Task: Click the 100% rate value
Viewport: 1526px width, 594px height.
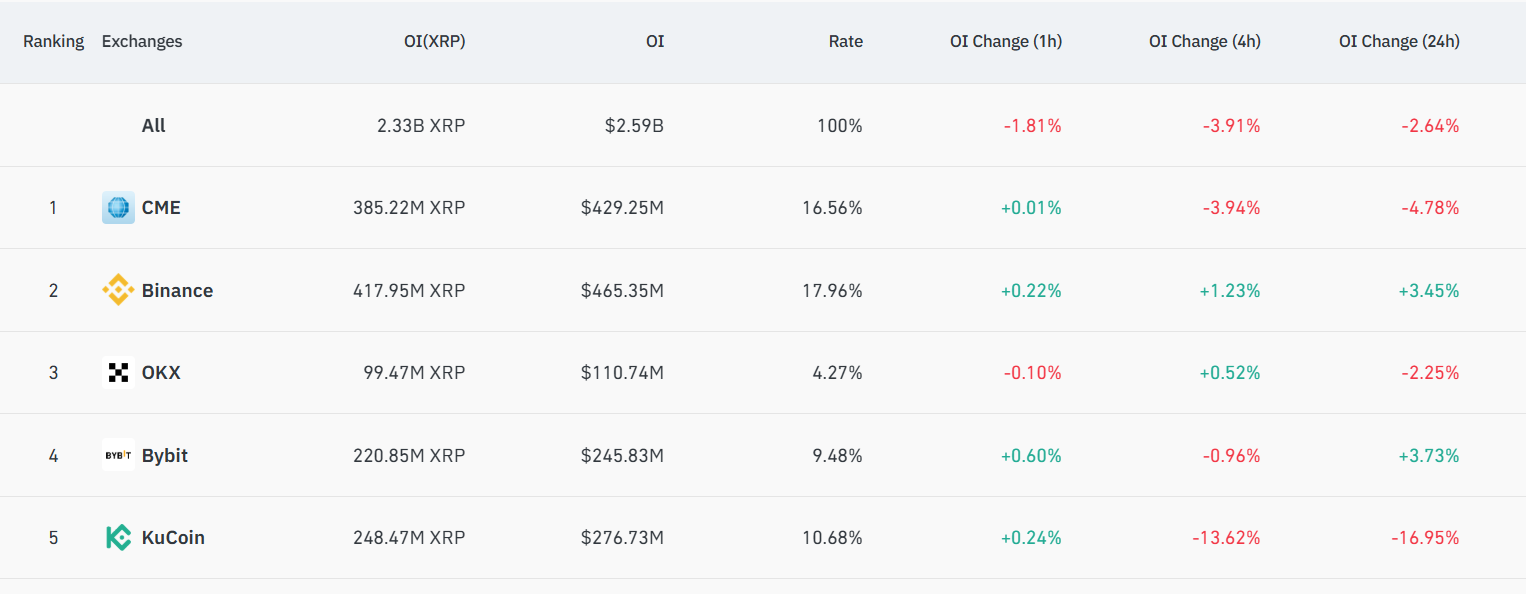Action: pyautogui.click(x=840, y=126)
